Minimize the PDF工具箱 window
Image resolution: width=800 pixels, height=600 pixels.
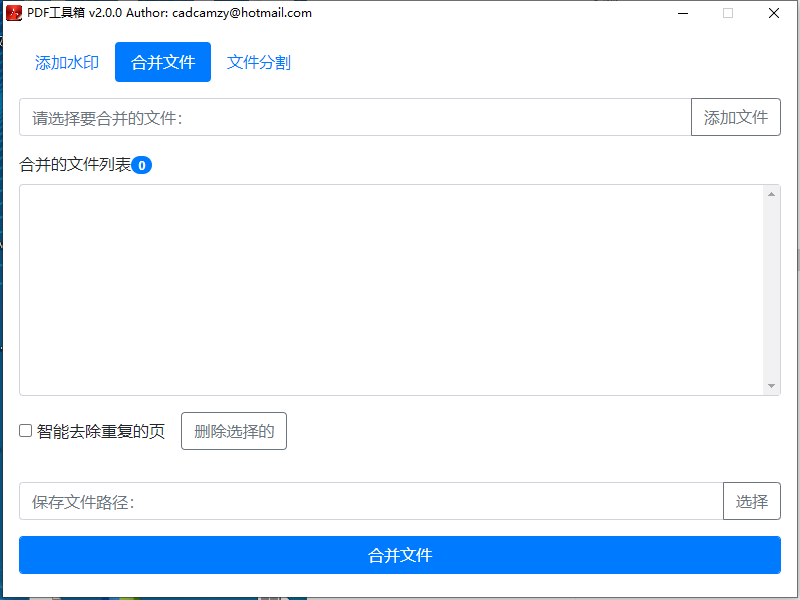[682, 13]
